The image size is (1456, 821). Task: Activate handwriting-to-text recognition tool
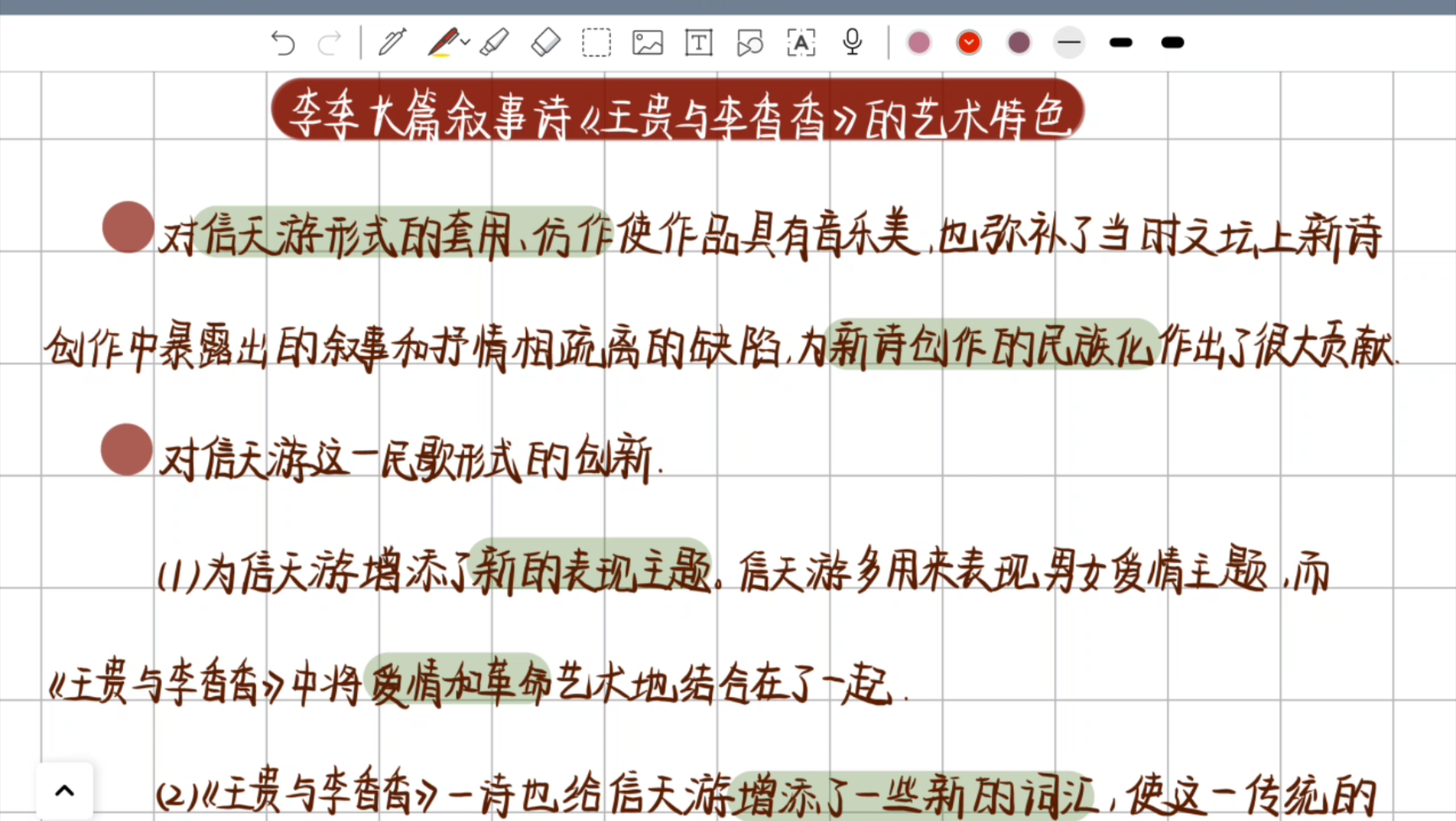pos(801,43)
